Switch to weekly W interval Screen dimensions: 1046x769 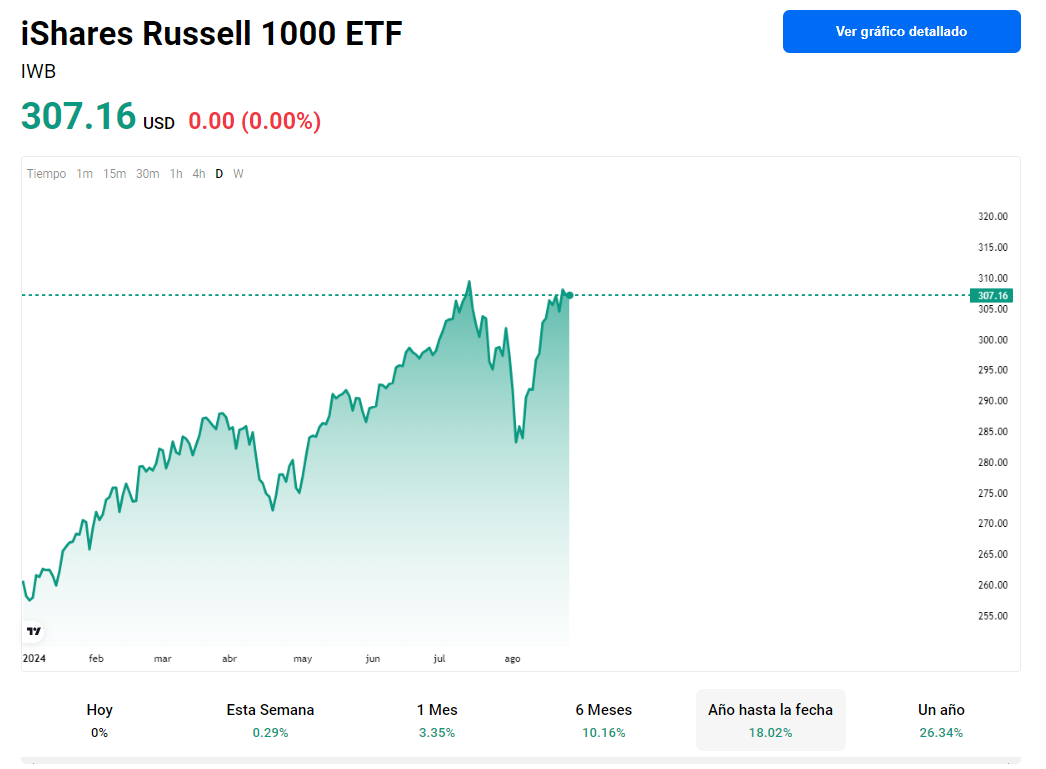pyautogui.click(x=238, y=174)
